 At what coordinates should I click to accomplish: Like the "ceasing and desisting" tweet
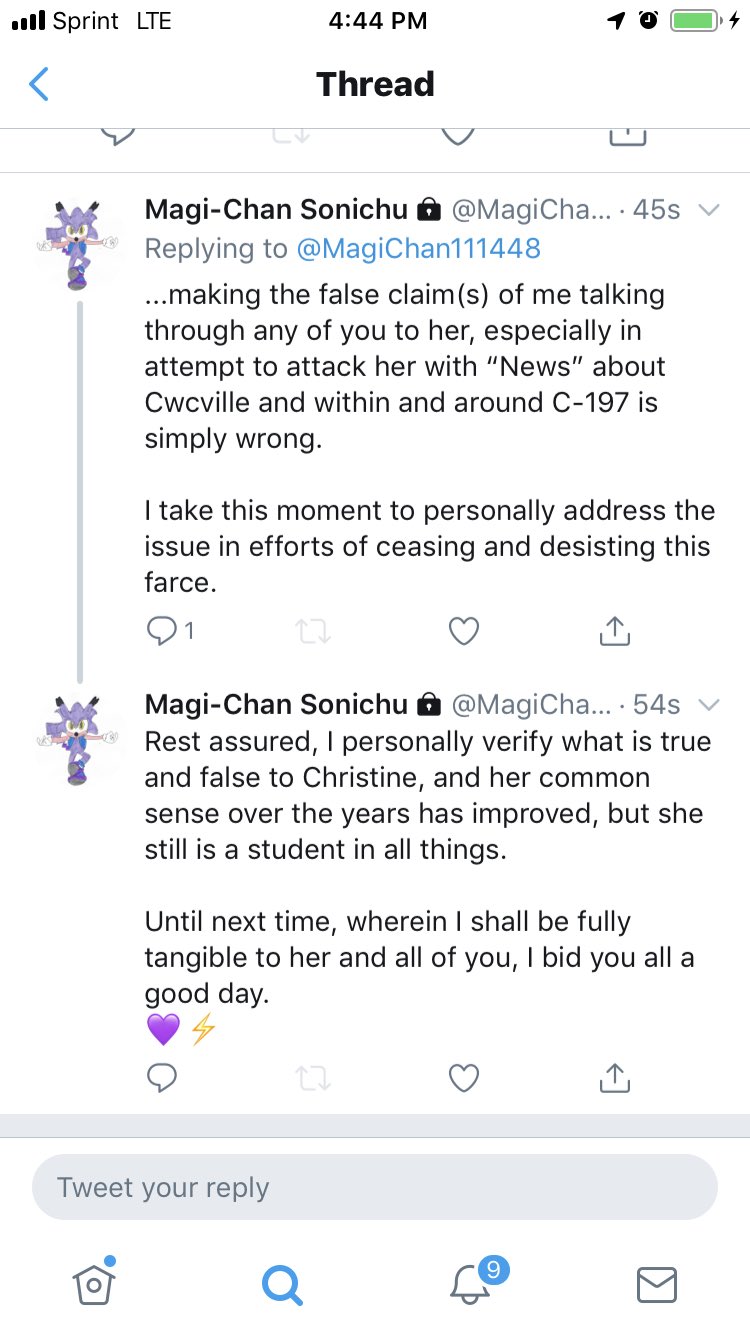463,631
